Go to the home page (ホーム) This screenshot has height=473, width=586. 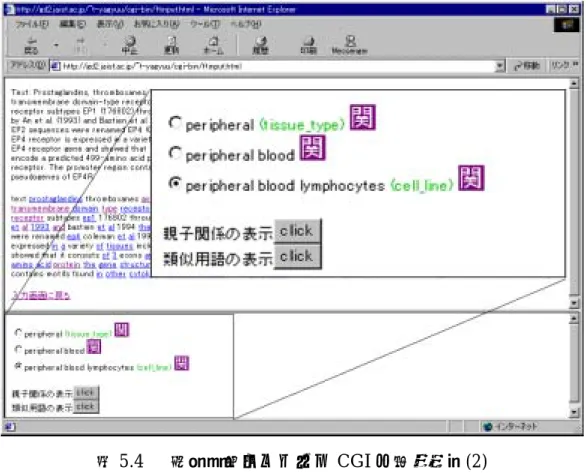tap(213, 46)
